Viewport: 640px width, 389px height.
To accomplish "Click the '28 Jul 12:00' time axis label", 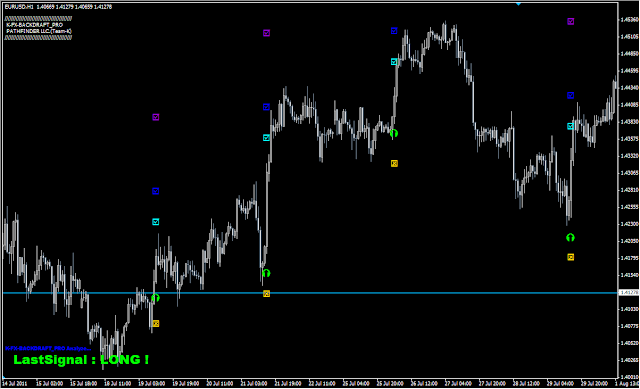I will click(527, 384).
